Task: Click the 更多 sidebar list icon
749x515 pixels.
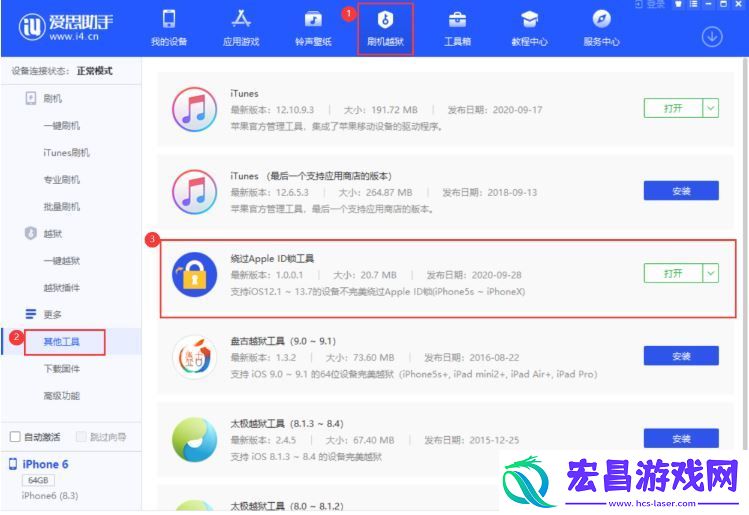Action: click(x=31, y=314)
